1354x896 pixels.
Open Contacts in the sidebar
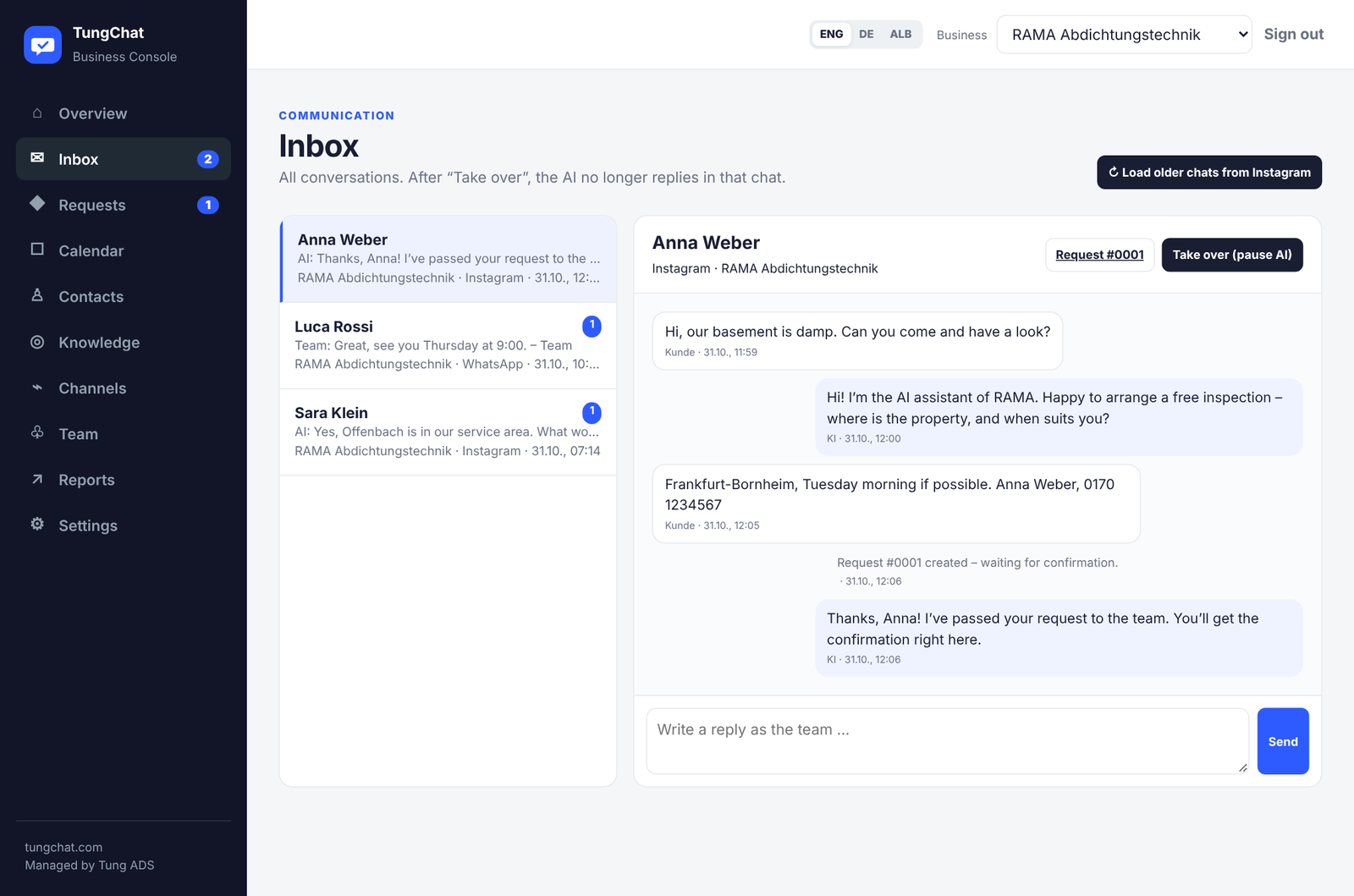(124, 297)
